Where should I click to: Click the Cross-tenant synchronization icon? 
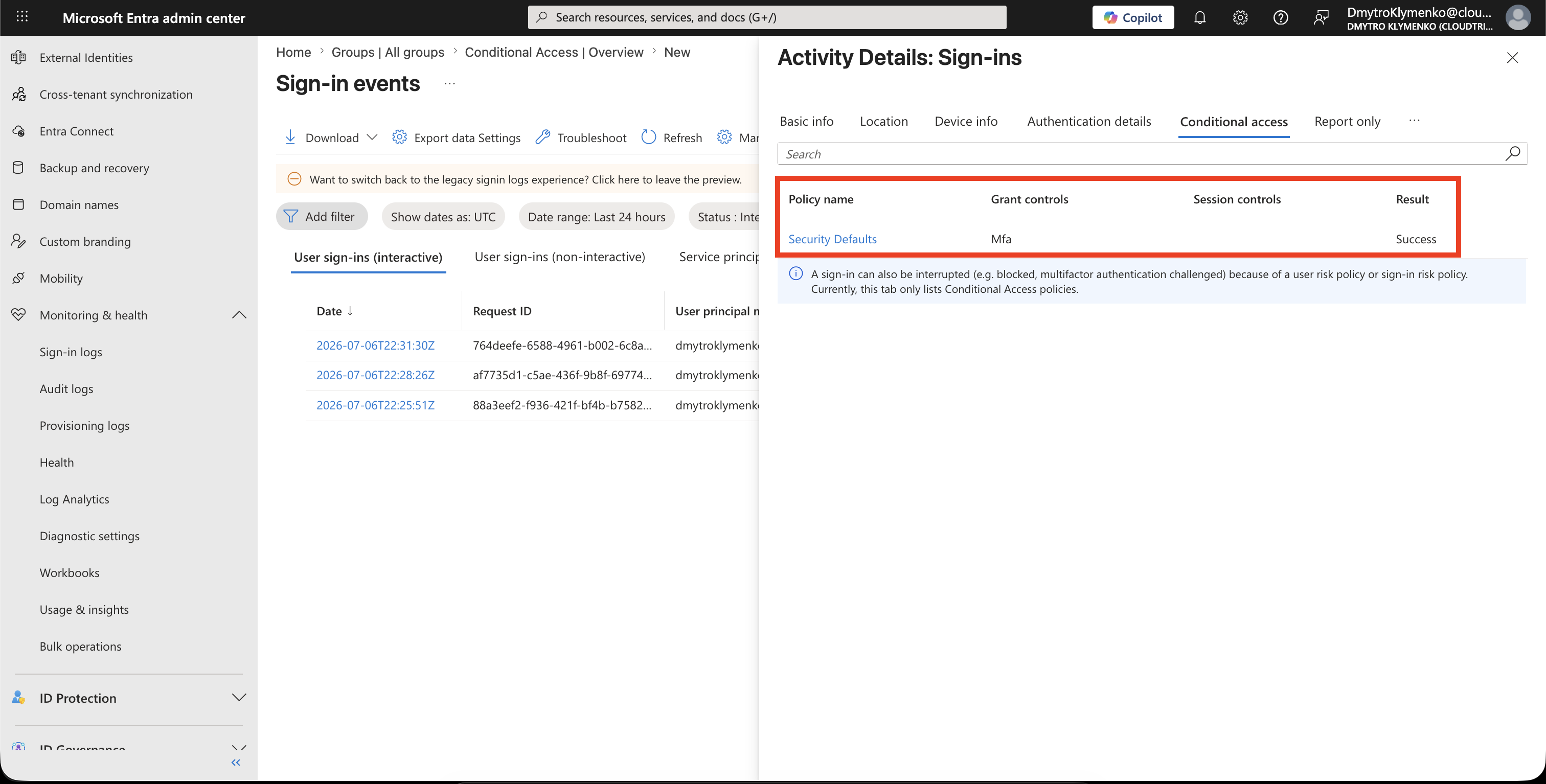point(18,94)
